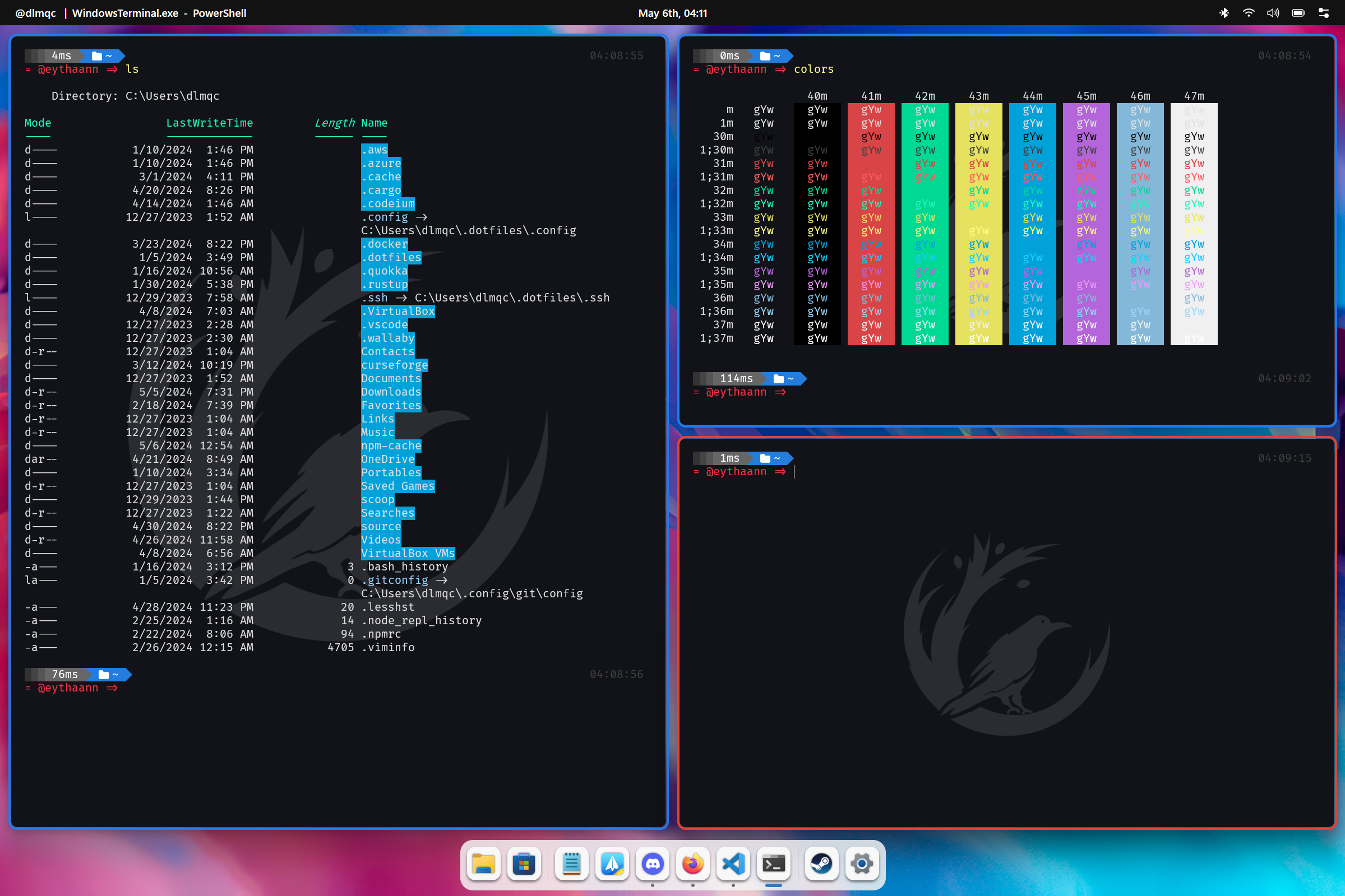This screenshot has height=896, width=1345.
Task: Click the @dlmqc username in top bar
Action: (35, 12)
